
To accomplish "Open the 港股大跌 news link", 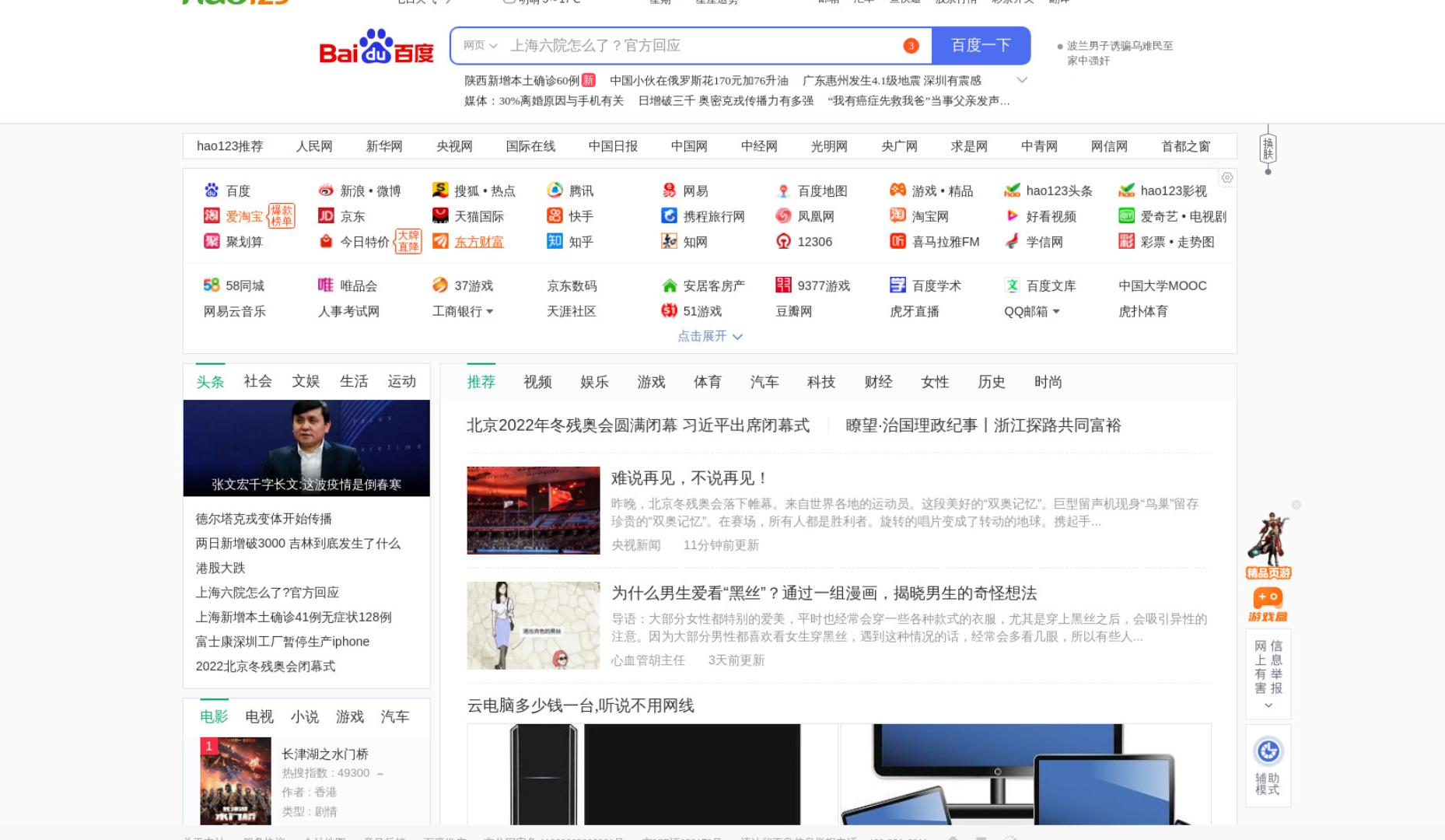I will point(220,568).
